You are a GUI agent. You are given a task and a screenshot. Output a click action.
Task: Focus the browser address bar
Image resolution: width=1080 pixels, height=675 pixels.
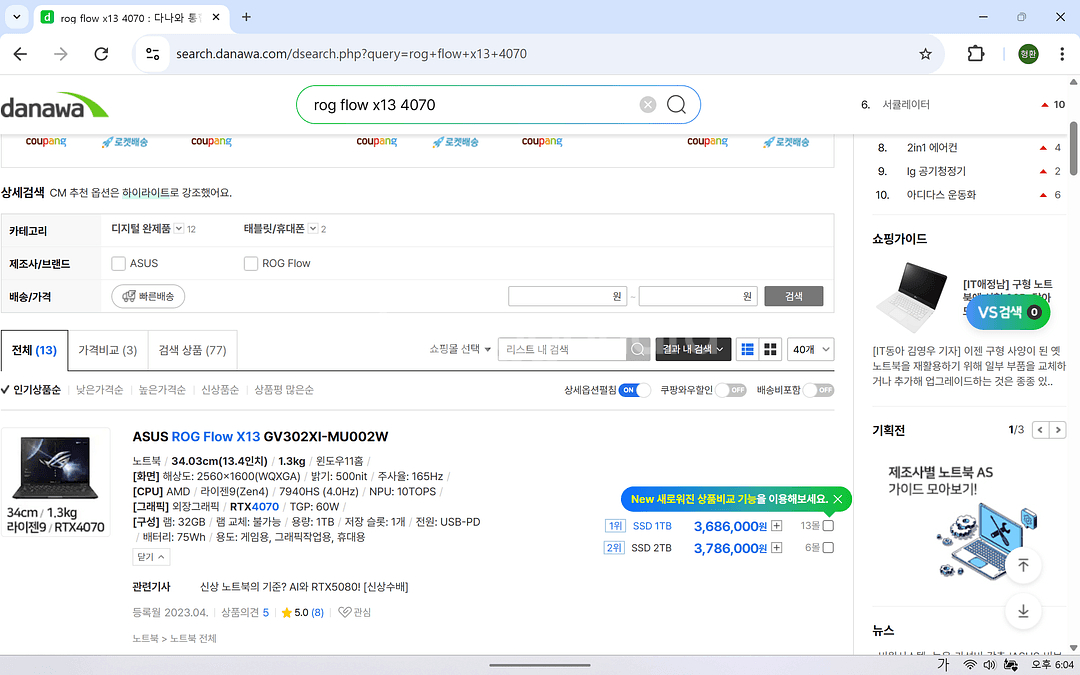tap(537, 54)
